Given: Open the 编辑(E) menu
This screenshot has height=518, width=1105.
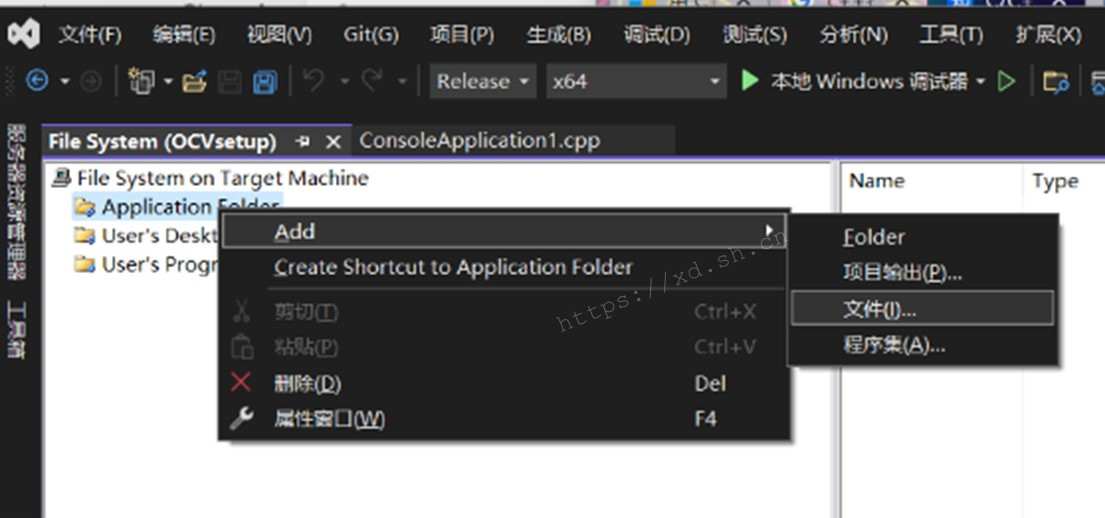Looking at the screenshot, I should (x=184, y=35).
